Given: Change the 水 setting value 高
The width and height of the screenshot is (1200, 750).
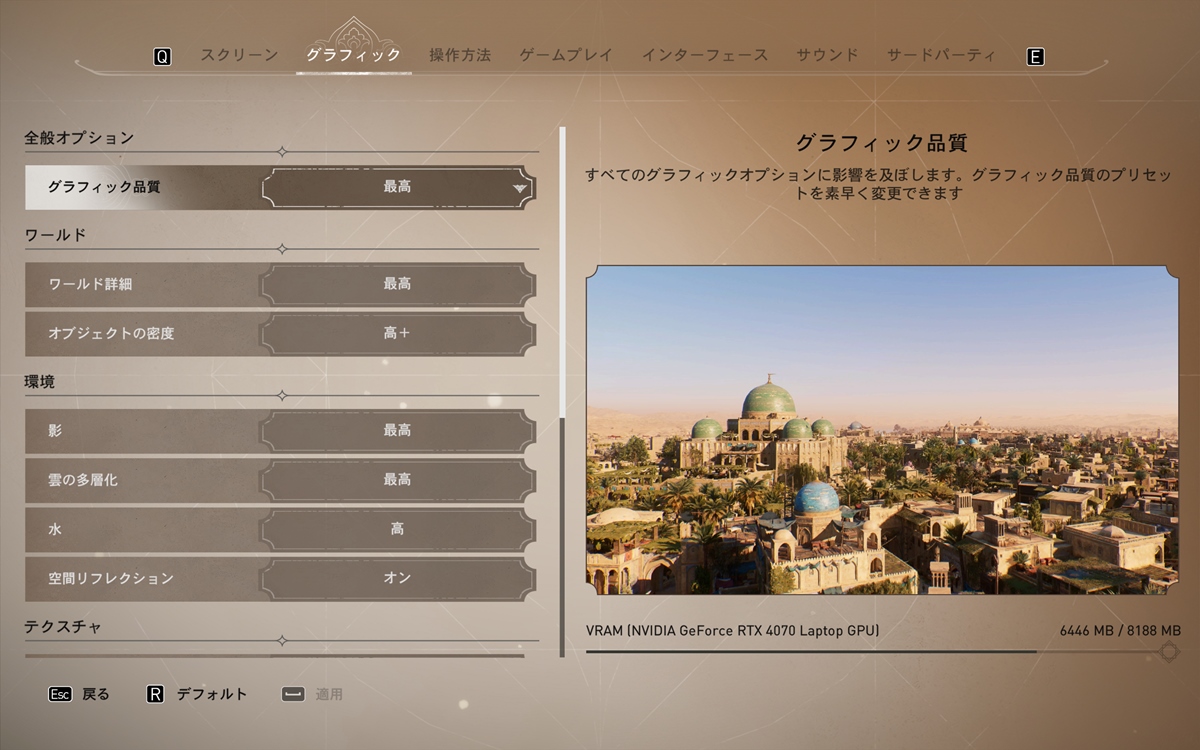Looking at the screenshot, I should pyautogui.click(x=398, y=529).
